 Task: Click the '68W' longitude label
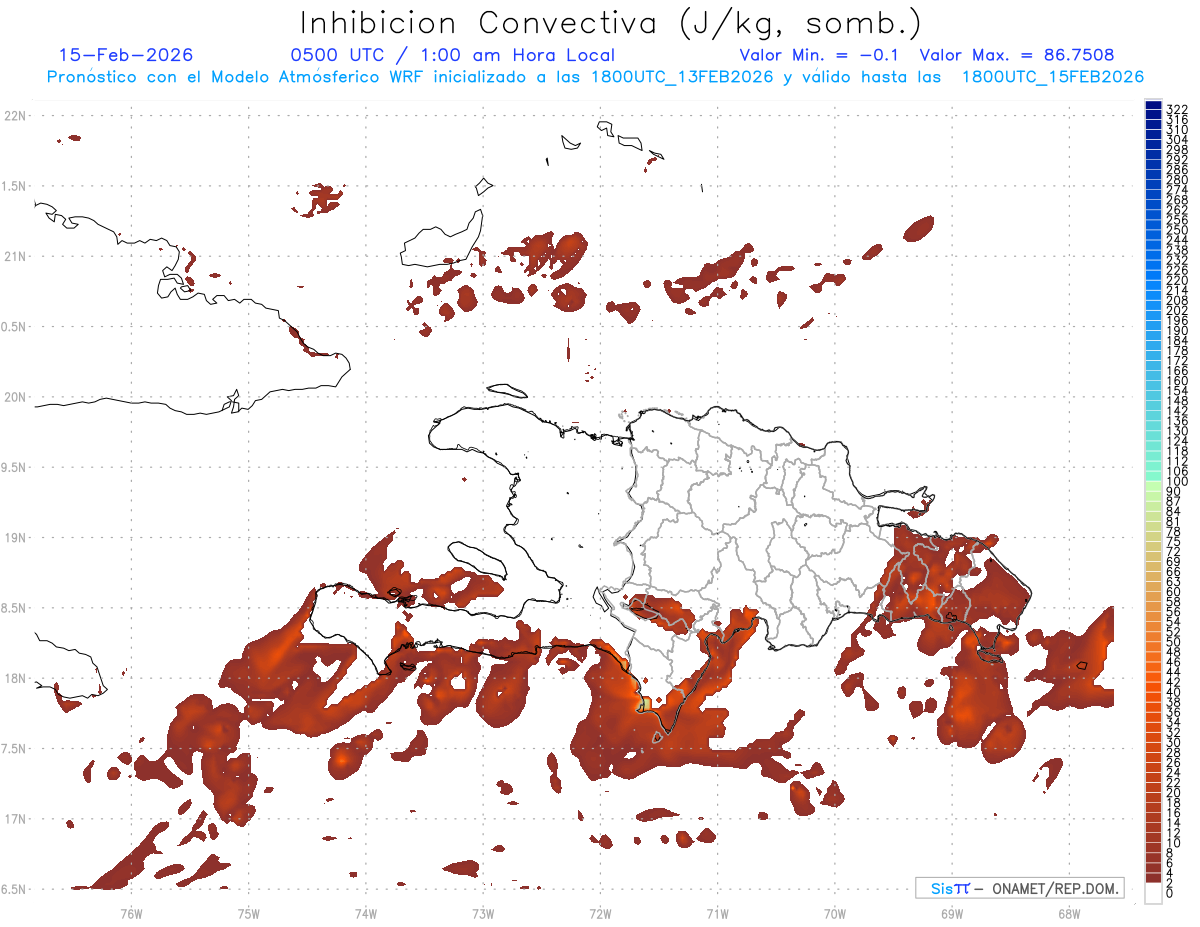click(x=1069, y=913)
